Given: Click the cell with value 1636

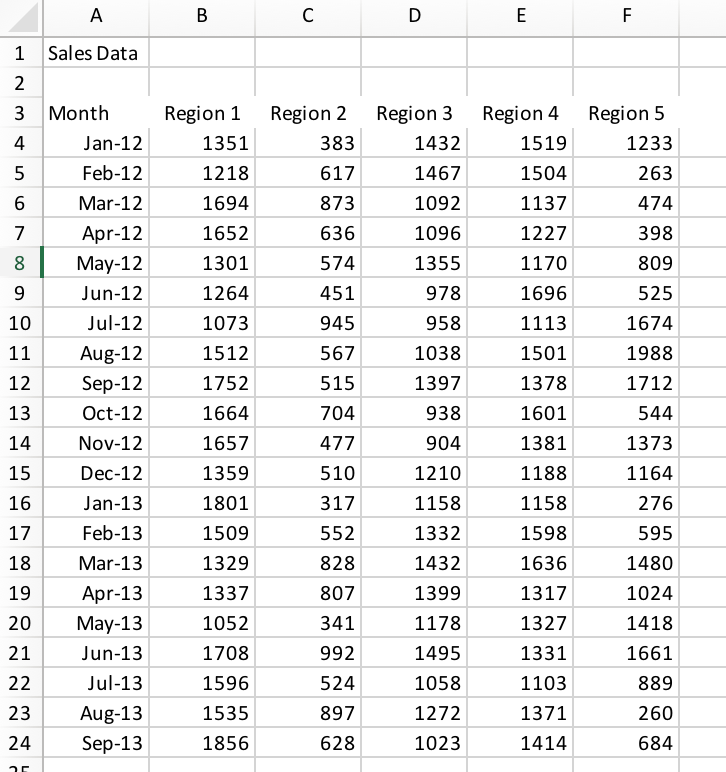Looking at the screenshot, I should point(520,563).
